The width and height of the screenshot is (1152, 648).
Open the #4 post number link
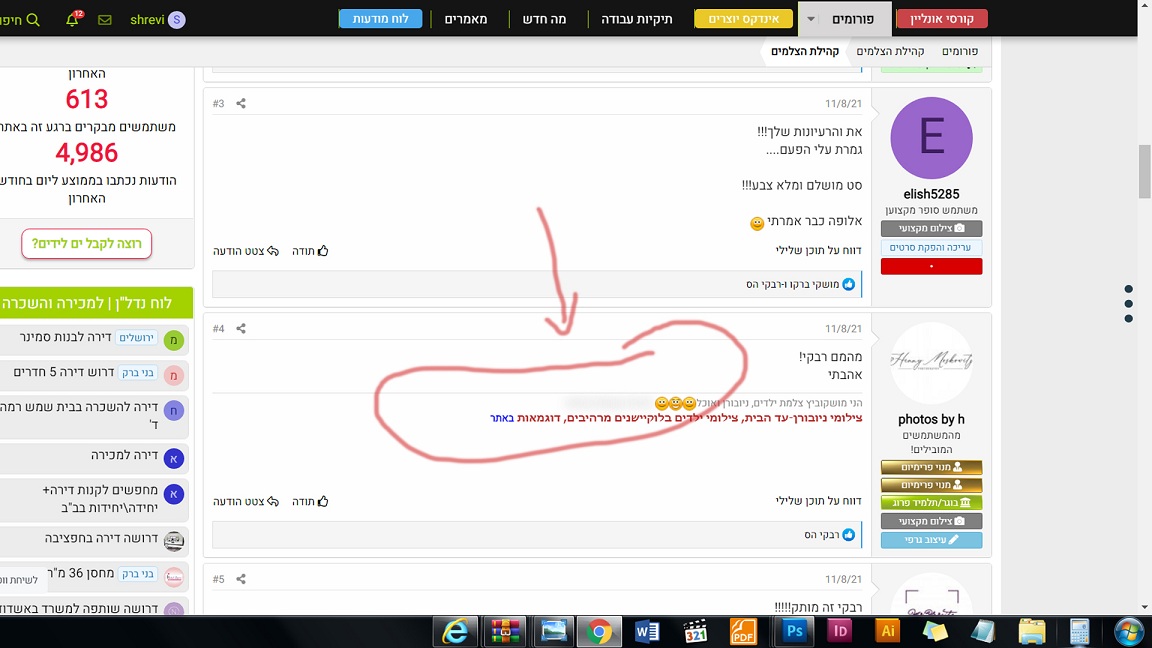coord(218,328)
